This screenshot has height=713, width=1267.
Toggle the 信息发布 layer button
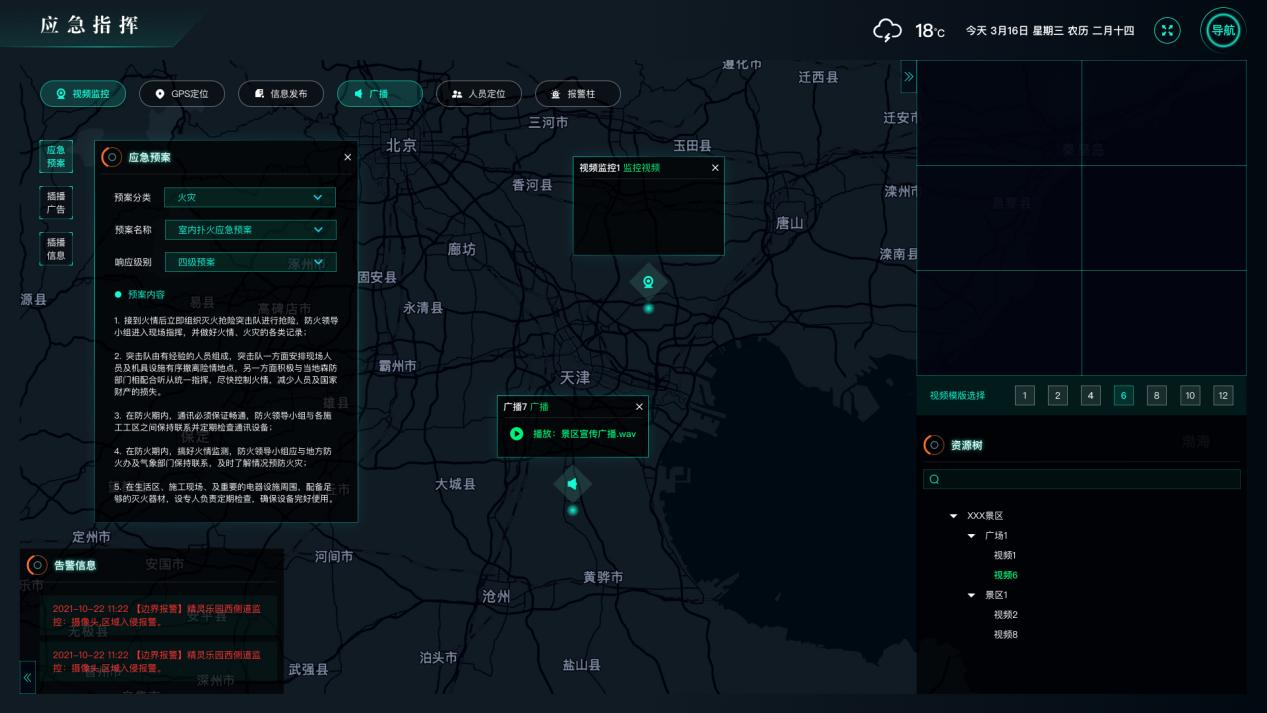[280, 94]
